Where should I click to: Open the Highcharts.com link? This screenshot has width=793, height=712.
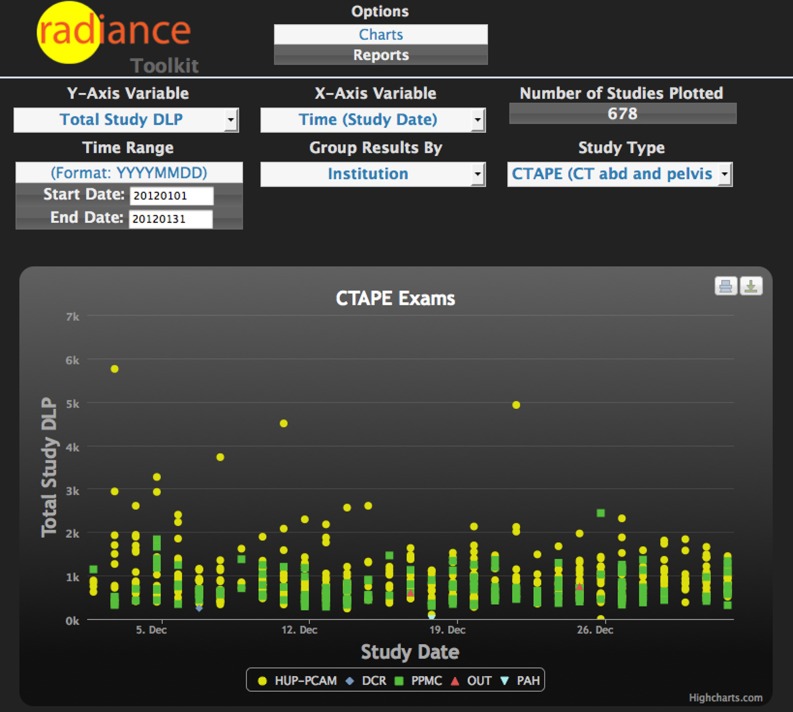pyautogui.click(x=725, y=698)
